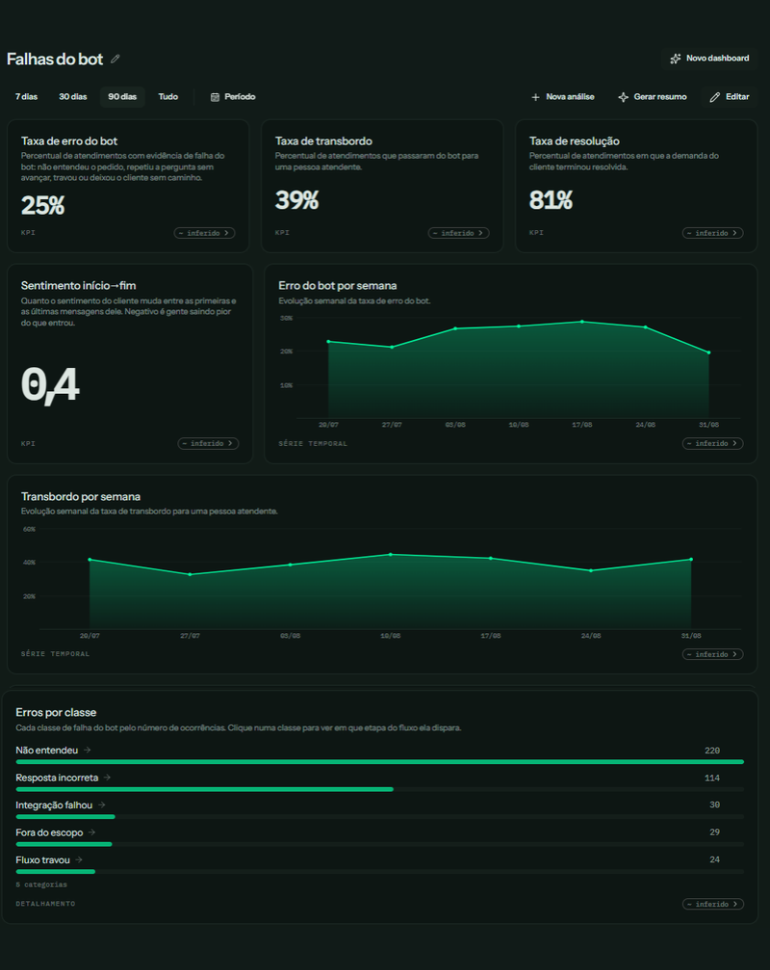
Task: Click the count 220 for Não entendeu
Action: pos(712,750)
